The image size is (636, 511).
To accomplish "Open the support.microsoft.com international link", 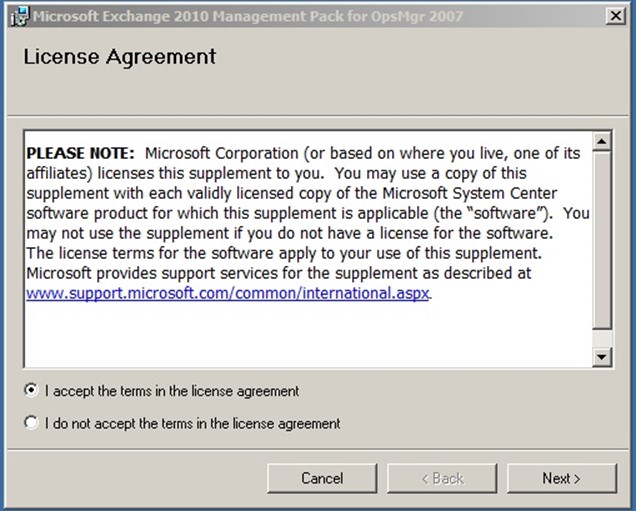I will [228, 293].
